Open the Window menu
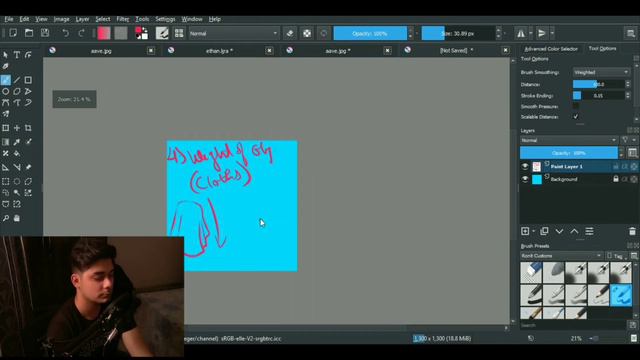 (x=192, y=19)
